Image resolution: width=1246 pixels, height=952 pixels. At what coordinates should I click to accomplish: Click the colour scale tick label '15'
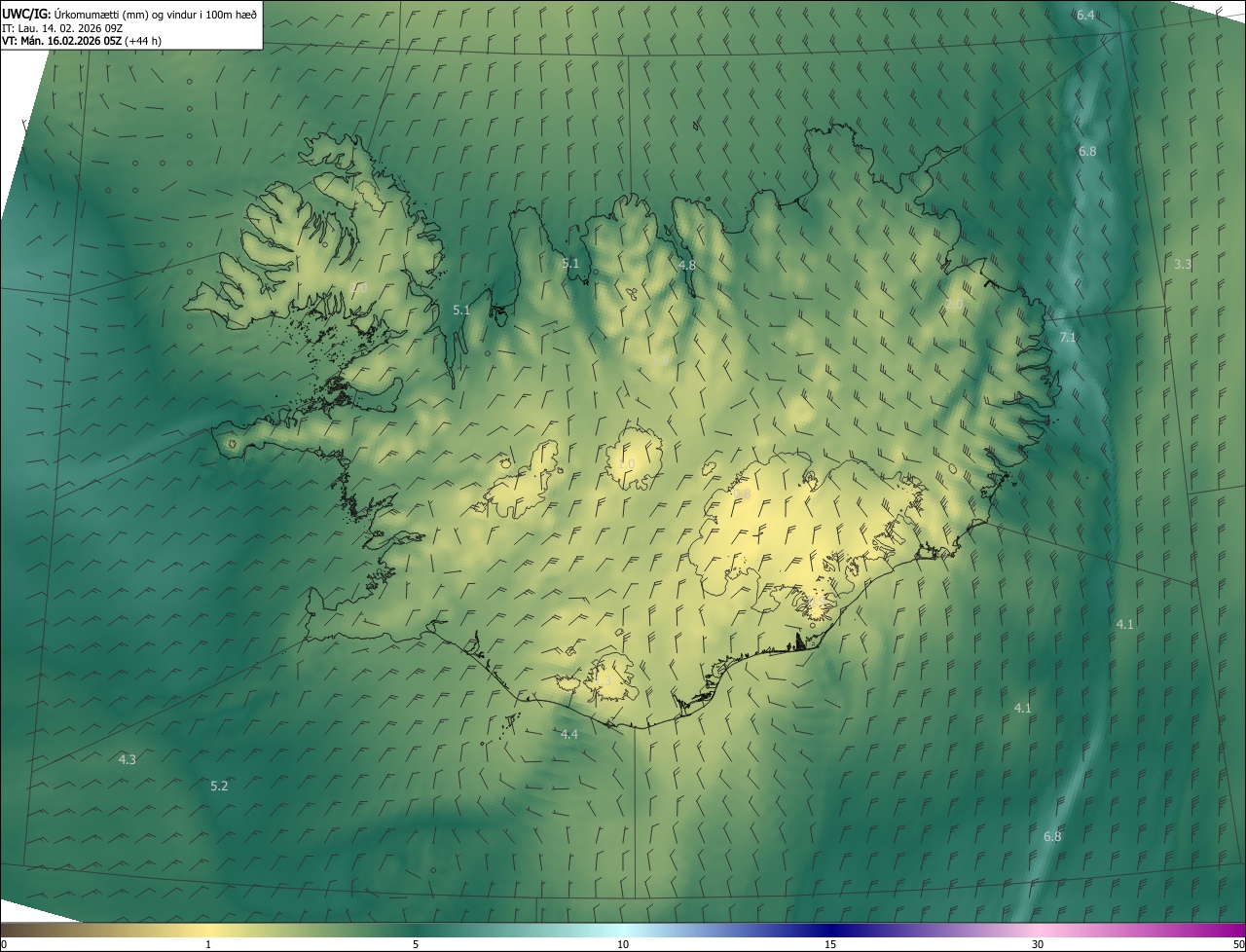[x=830, y=945]
